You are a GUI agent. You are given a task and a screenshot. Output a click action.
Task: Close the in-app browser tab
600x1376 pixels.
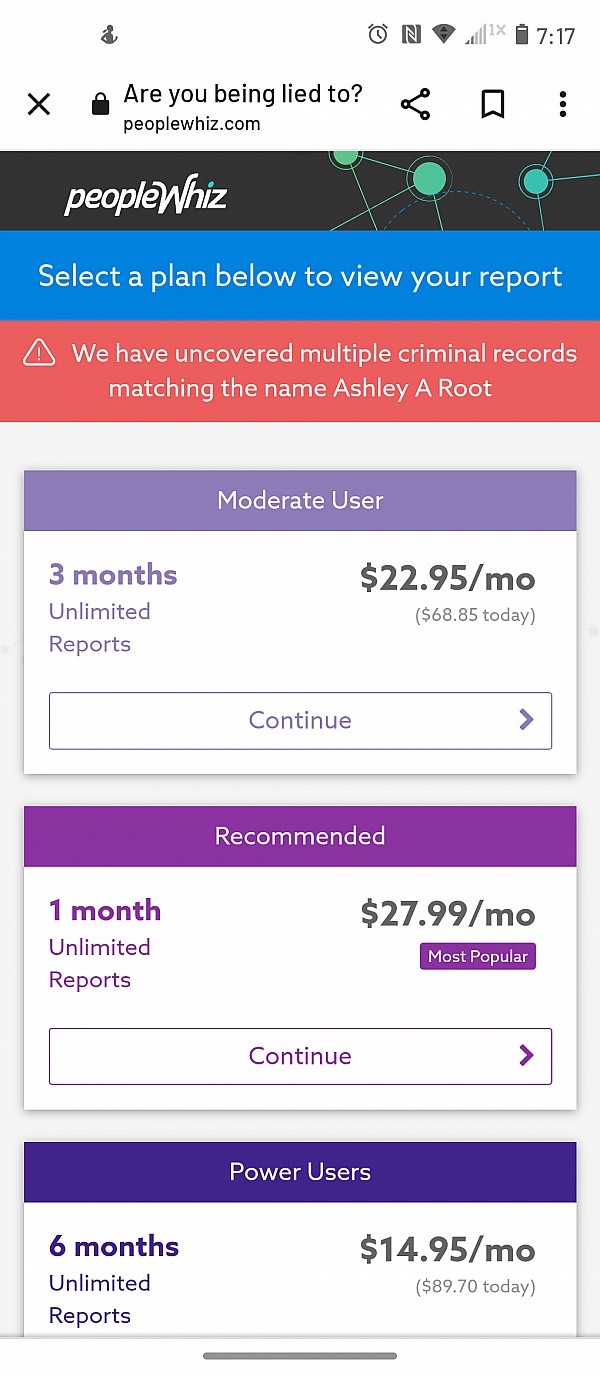(x=39, y=104)
